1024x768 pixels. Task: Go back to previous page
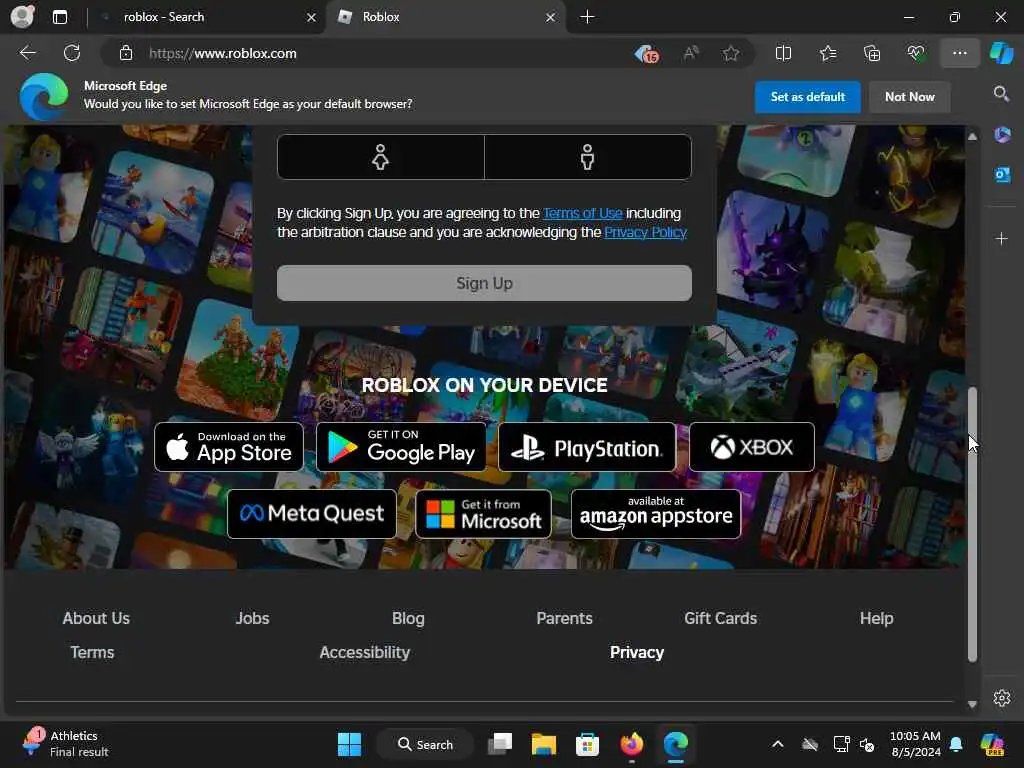28,53
